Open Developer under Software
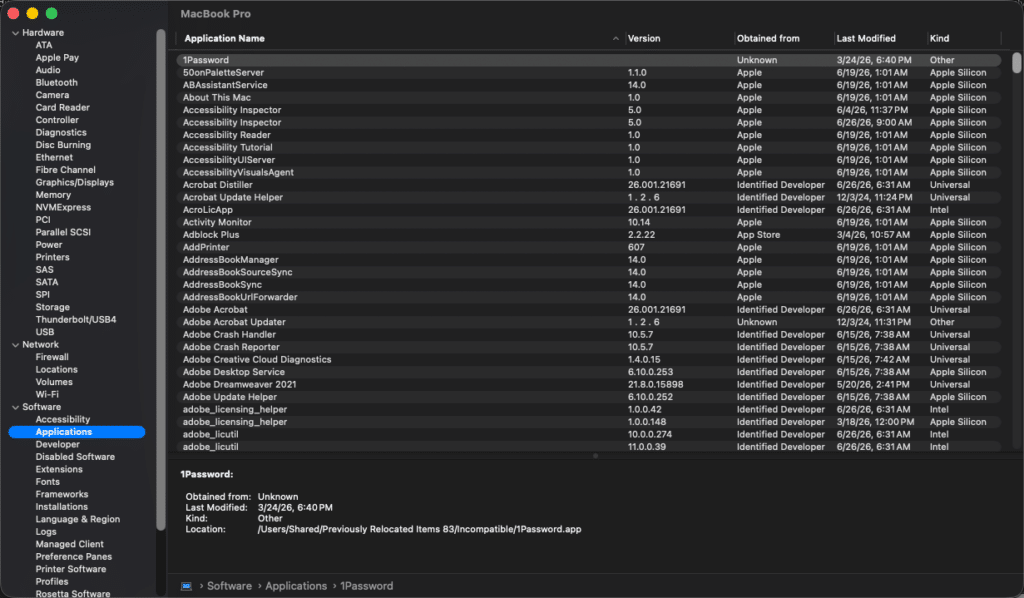The width and height of the screenshot is (1024, 598). pyautogui.click(x=57, y=445)
